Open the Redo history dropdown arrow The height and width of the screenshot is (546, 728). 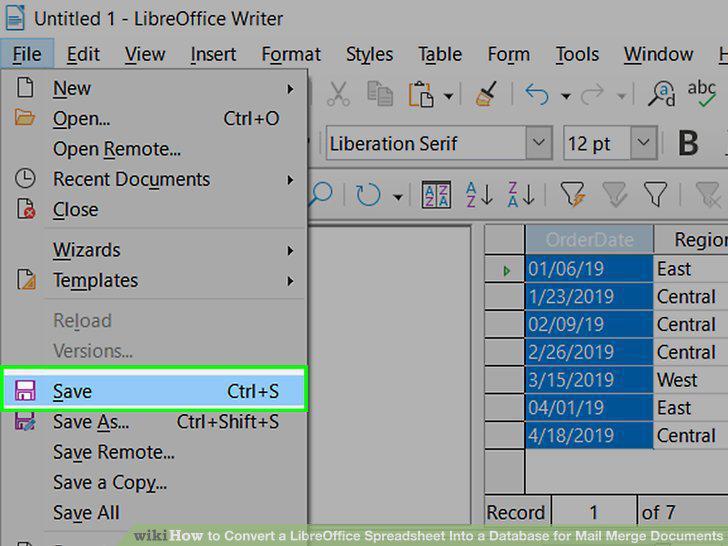pos(621,96)
